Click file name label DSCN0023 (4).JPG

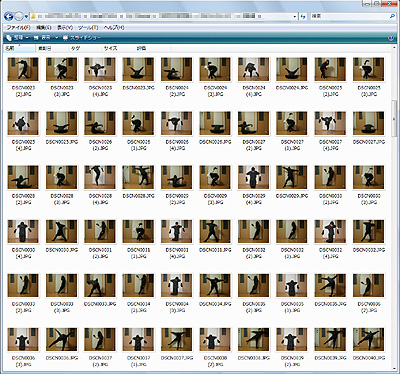coord(100,91)
